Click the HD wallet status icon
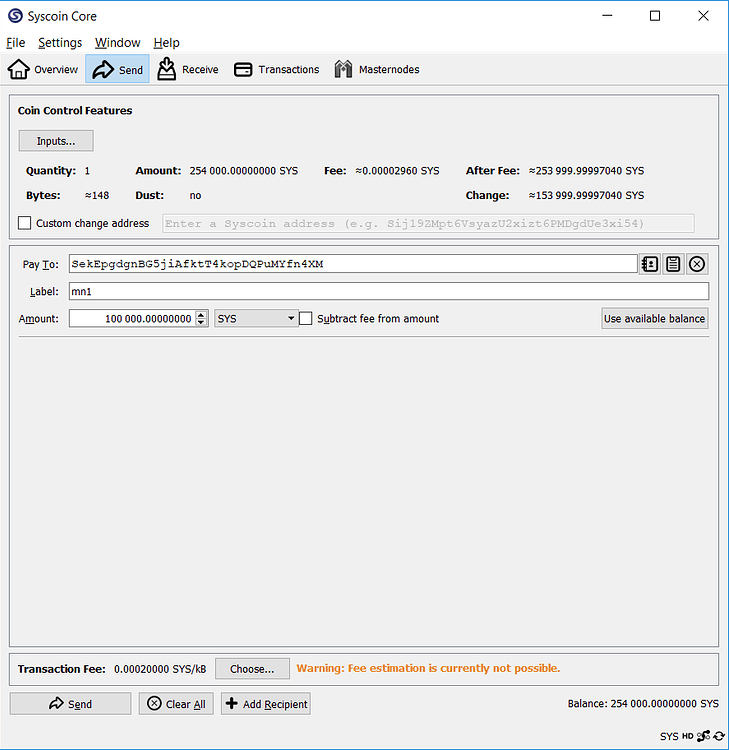Screen dimensions: 729x750 (x=687, y=736)
